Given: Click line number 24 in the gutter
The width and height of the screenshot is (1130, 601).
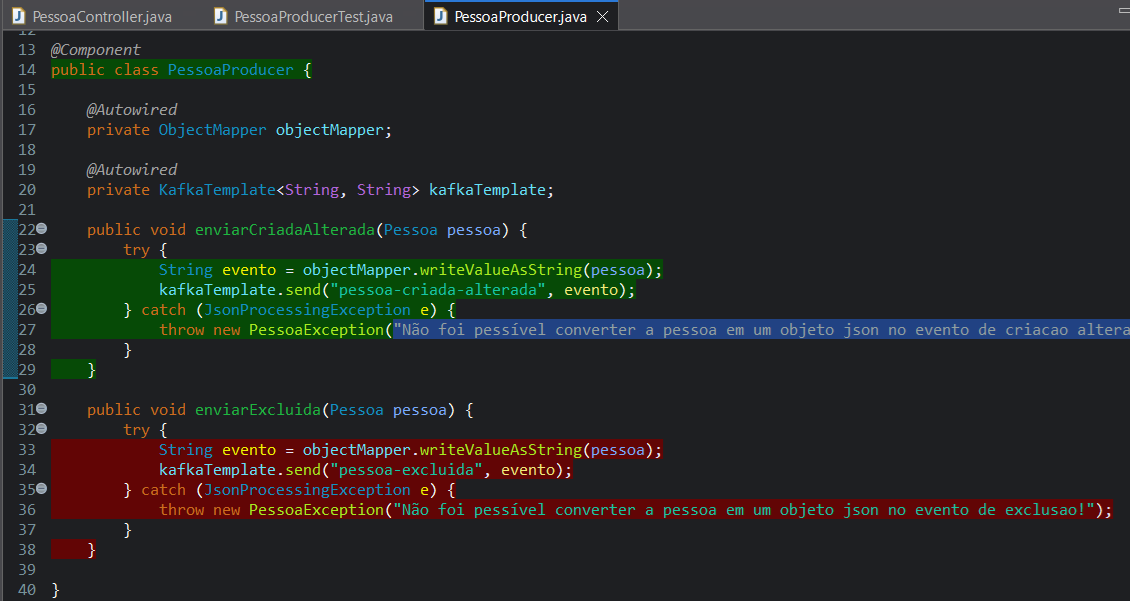Looking at the screenshot, I should pyautogui.click(x=25, y=269).
